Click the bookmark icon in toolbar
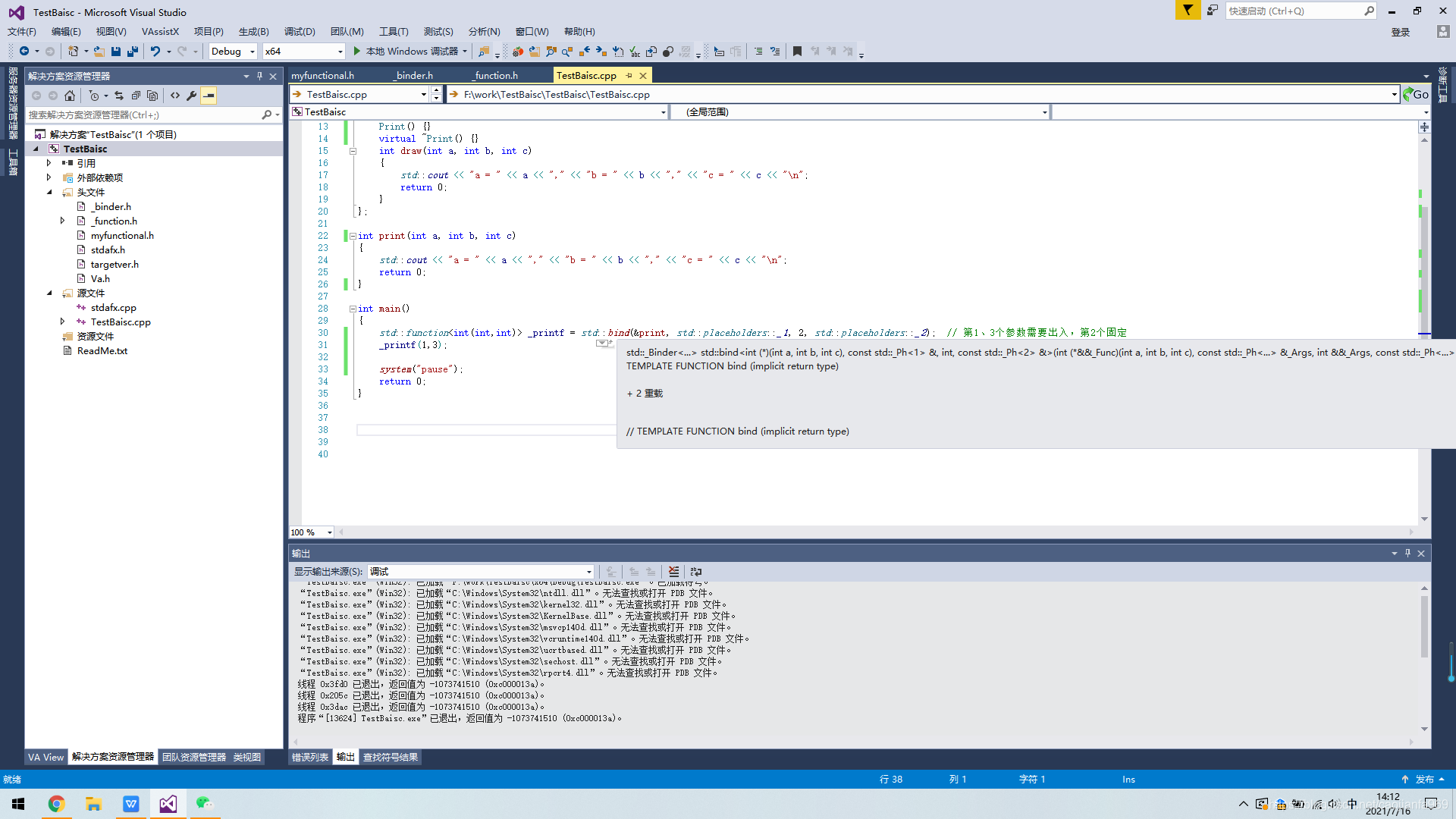The image size is (1456, 819). click(x=797, y=52)
